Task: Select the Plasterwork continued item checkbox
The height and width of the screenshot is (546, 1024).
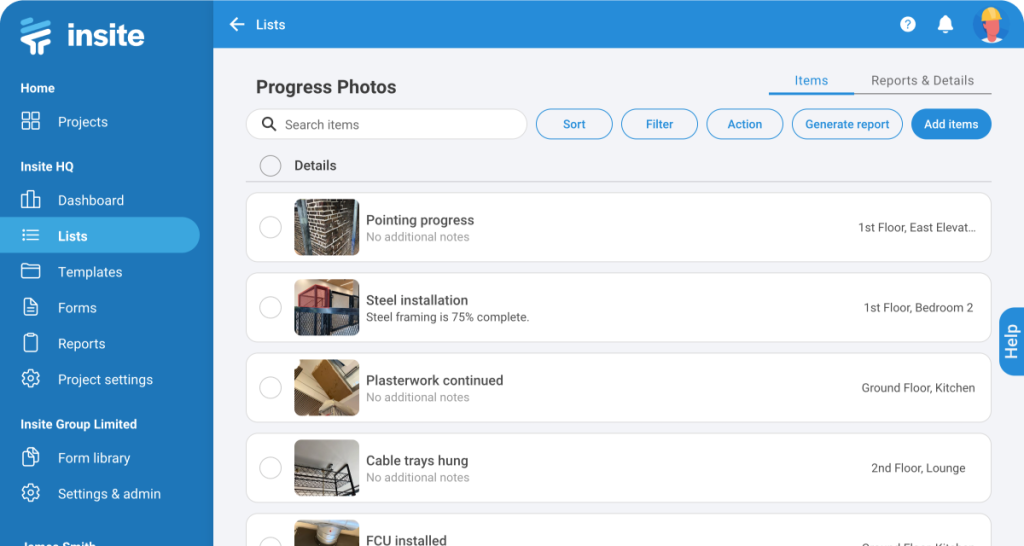Action: click(x=270, y=387)
